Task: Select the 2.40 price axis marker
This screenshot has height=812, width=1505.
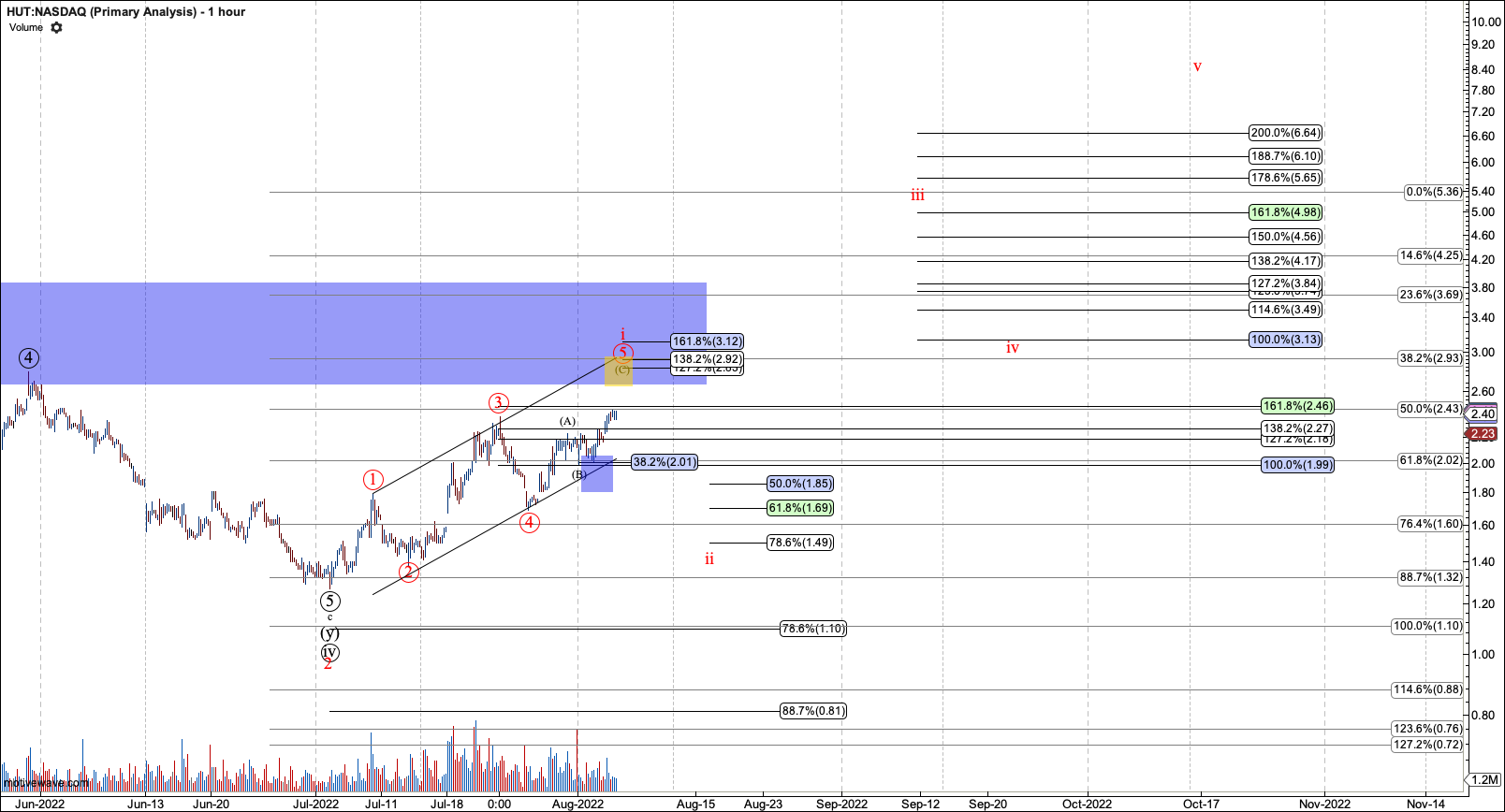Action: pyautogui.click(x=1483, y=414)
